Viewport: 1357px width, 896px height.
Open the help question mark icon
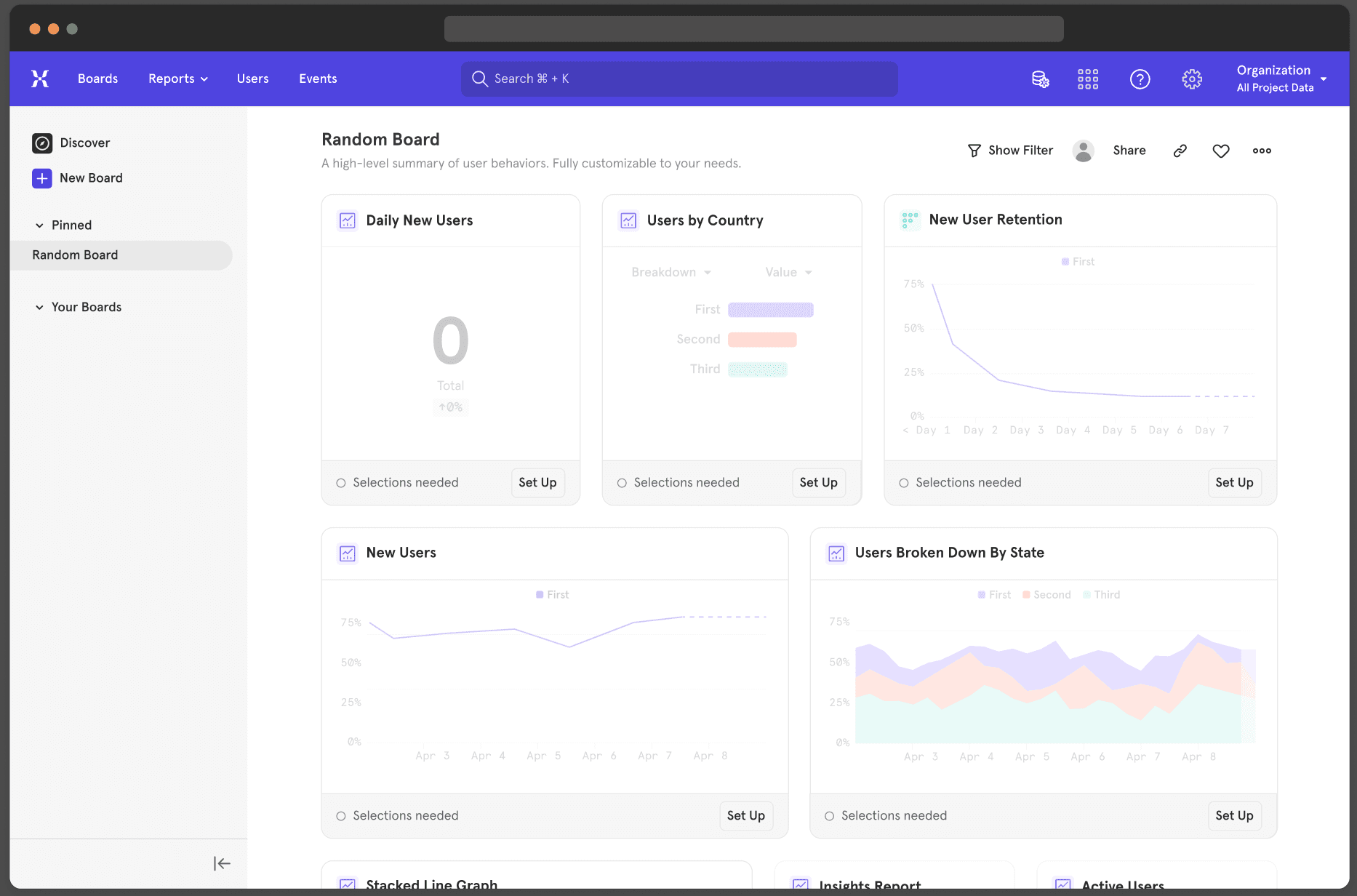[1140, 79]
